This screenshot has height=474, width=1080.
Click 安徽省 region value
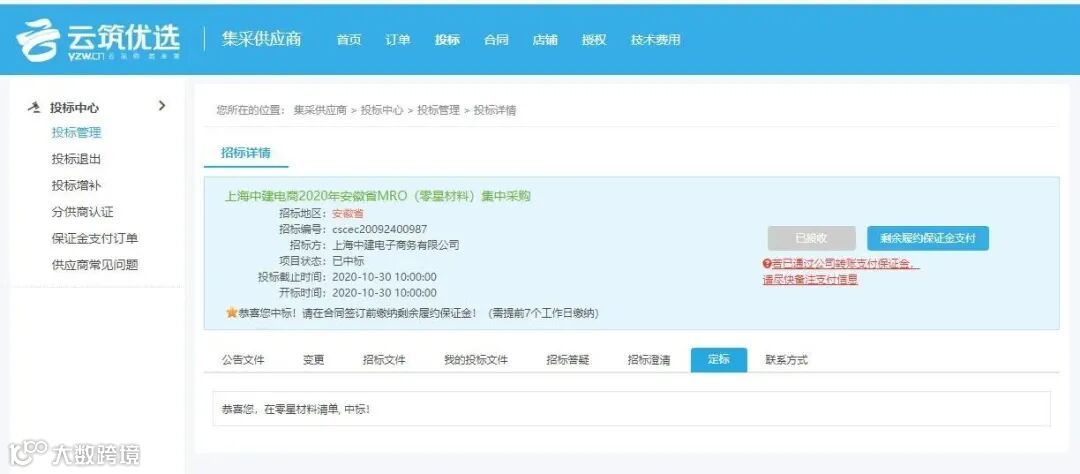348,213
